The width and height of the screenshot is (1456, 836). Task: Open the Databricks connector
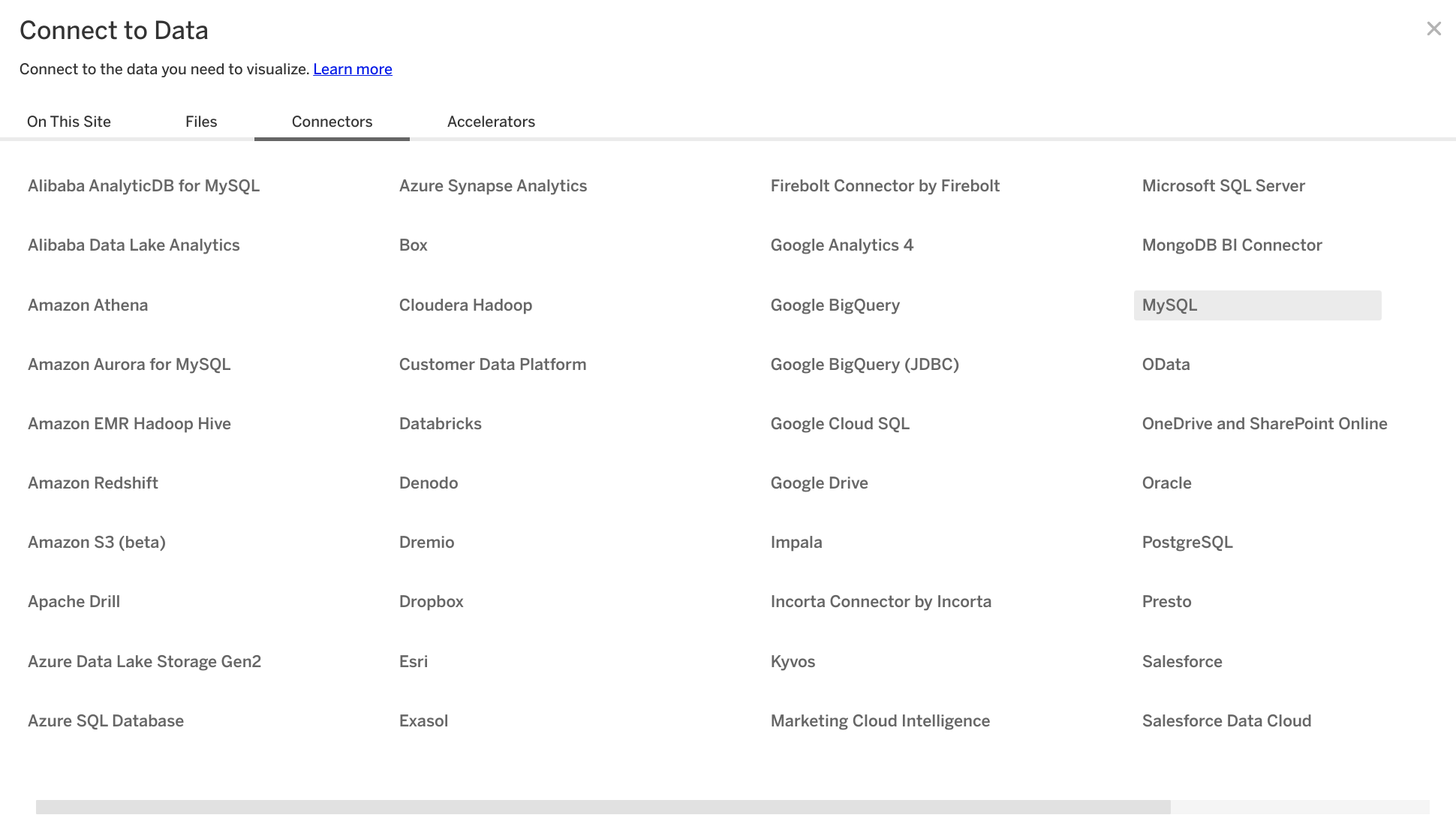pyautogui.click(x=440, y=423)
